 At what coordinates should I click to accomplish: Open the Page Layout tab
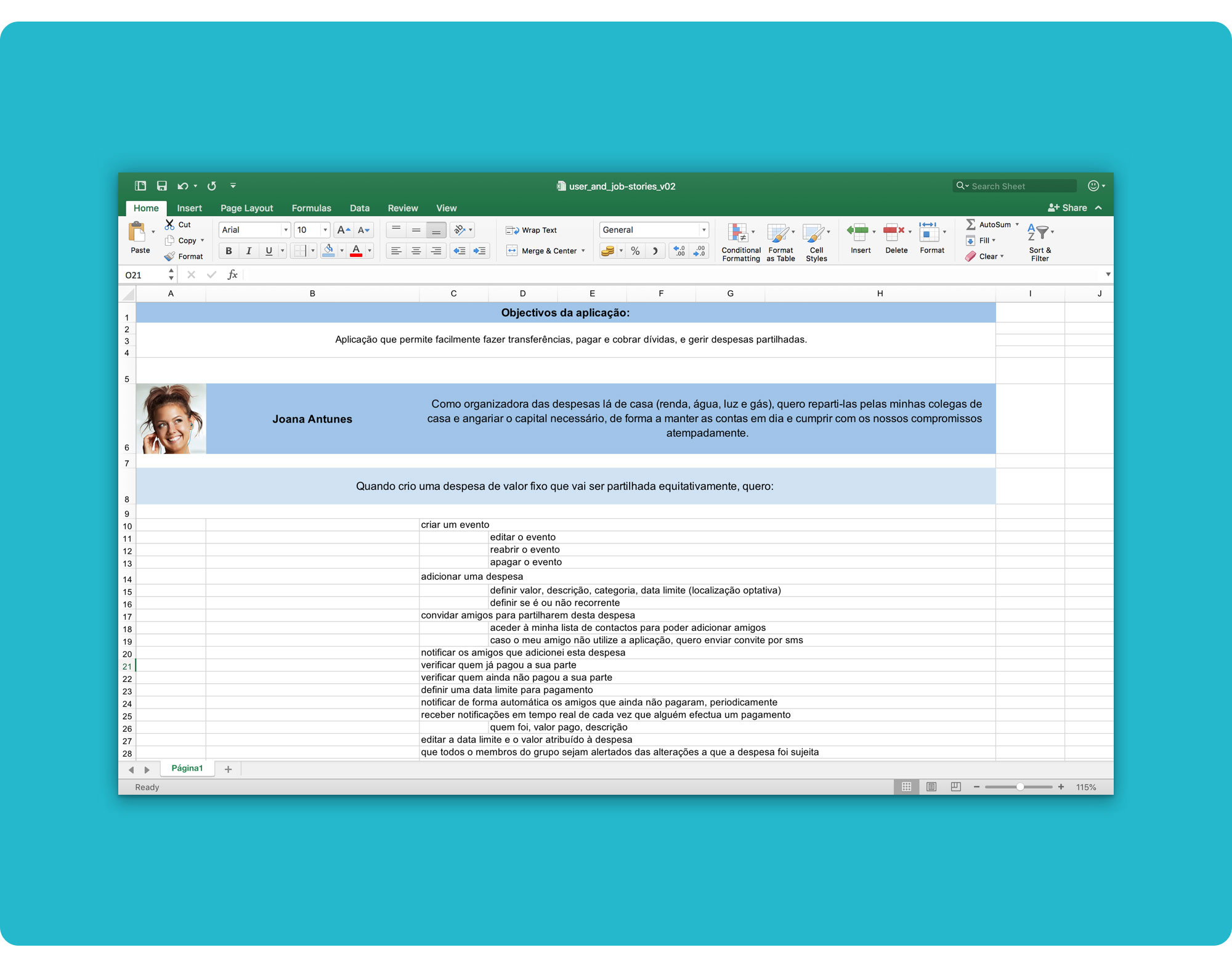point(246,208)
